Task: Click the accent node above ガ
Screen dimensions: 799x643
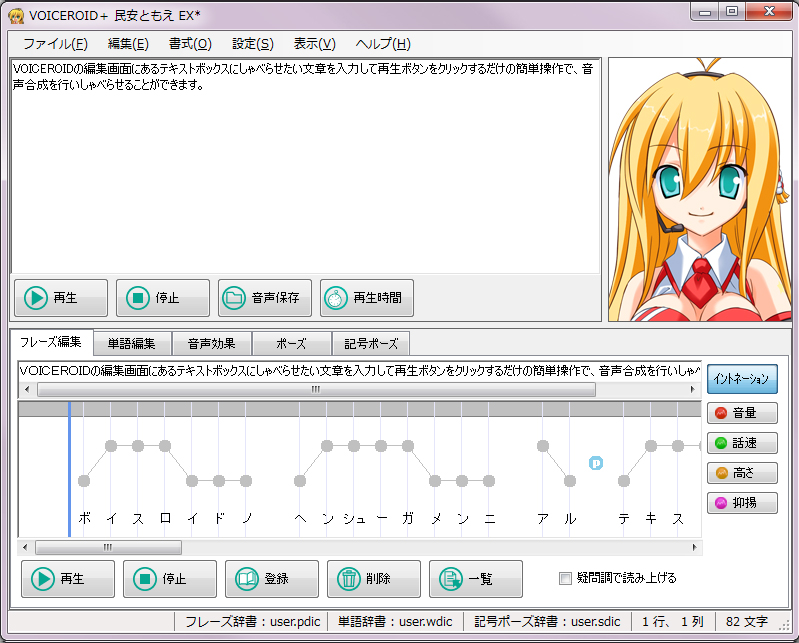Action: 408,446
